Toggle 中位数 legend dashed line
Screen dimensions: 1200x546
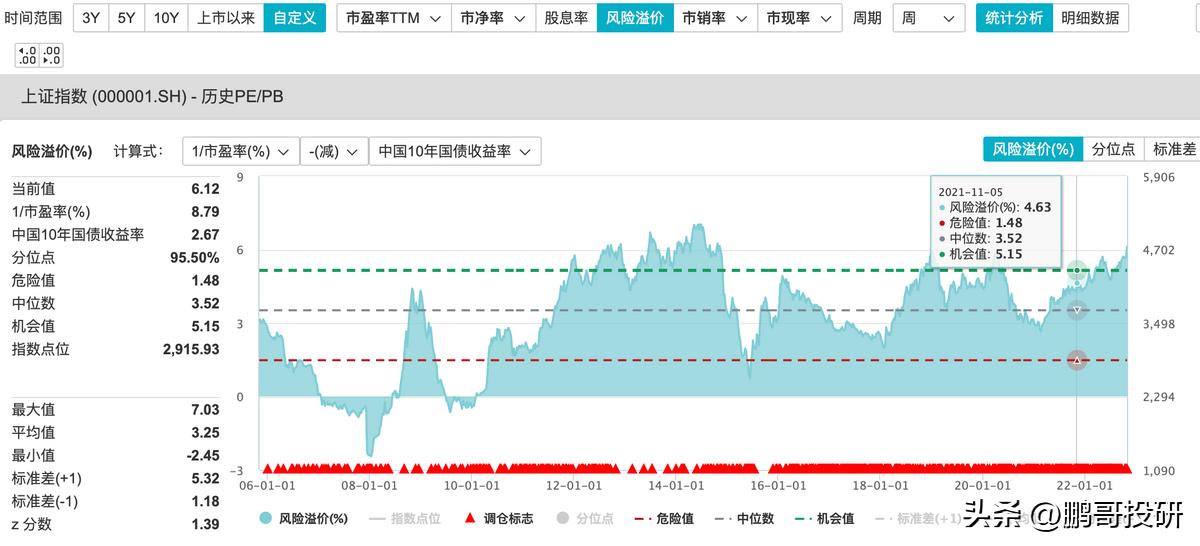[x=744, y=519]
